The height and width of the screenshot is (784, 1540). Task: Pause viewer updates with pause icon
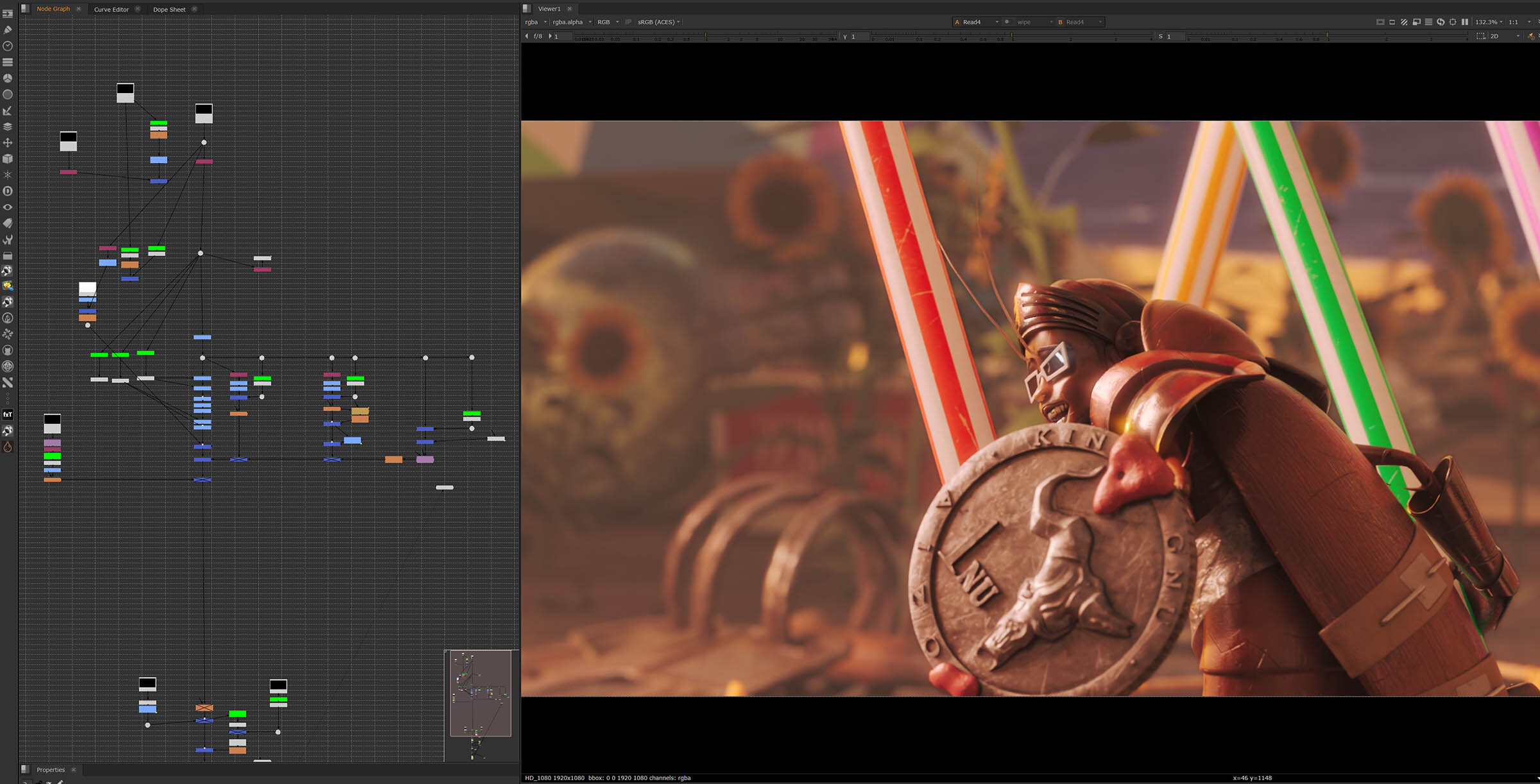point(1464,22)
